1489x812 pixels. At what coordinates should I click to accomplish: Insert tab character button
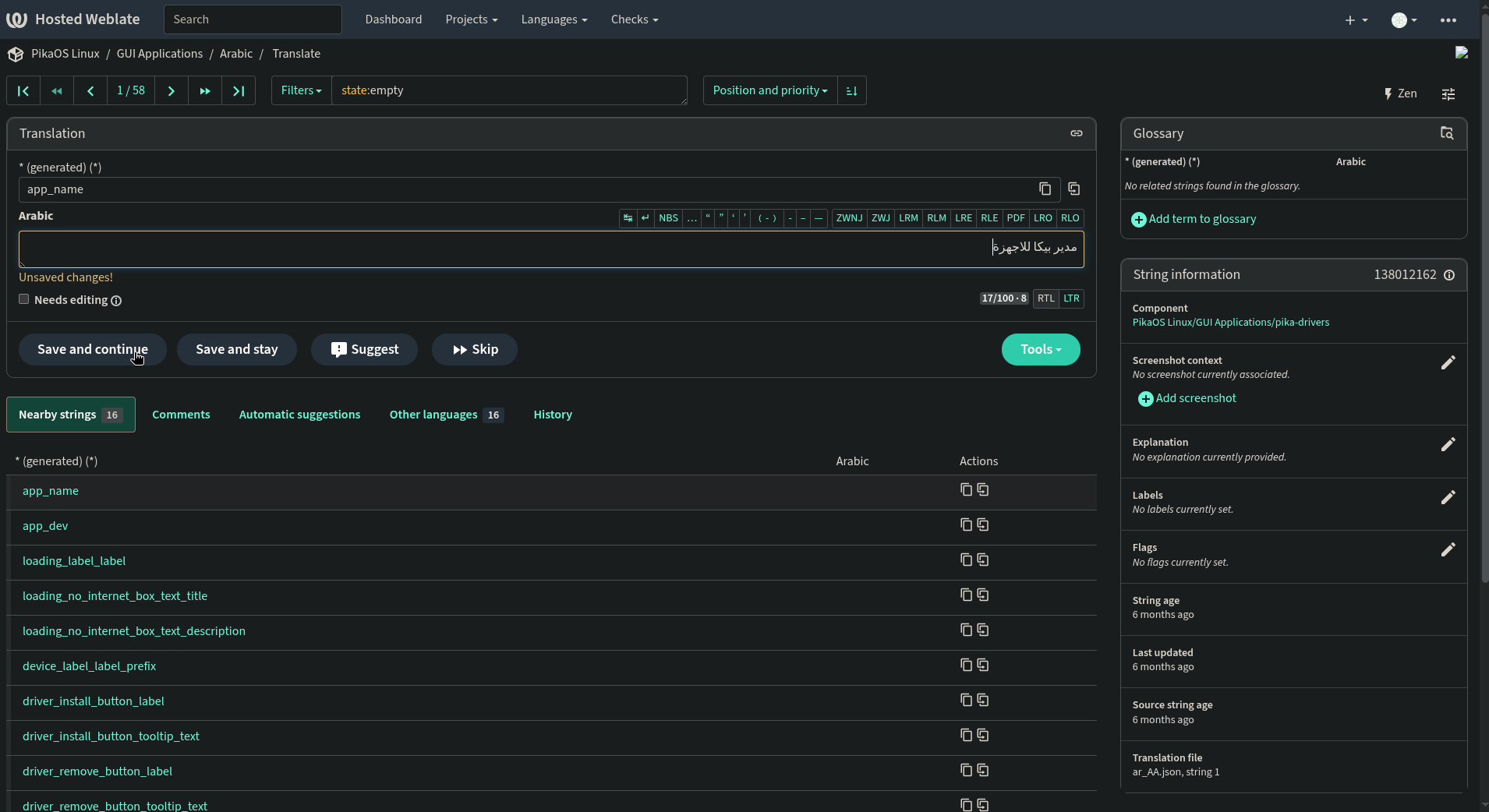[x=628, y=218]
